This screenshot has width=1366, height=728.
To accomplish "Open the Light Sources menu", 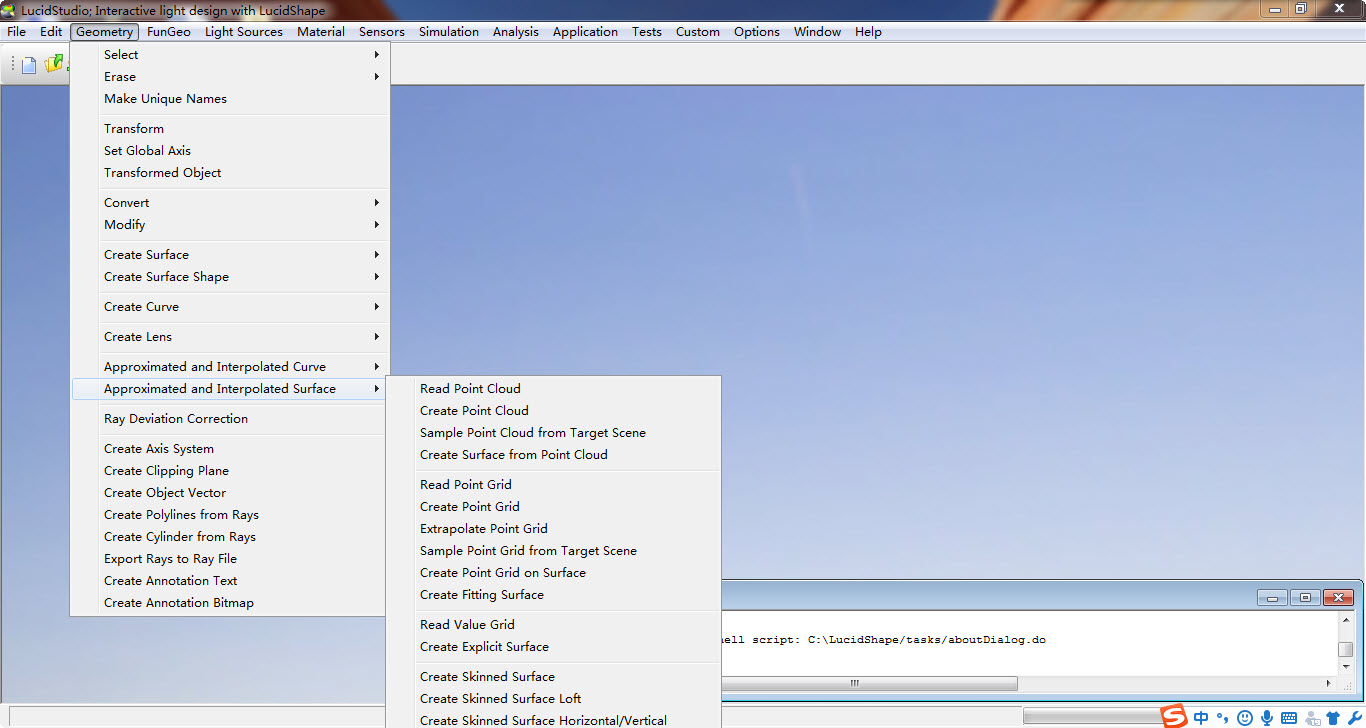I will point(244,32).
